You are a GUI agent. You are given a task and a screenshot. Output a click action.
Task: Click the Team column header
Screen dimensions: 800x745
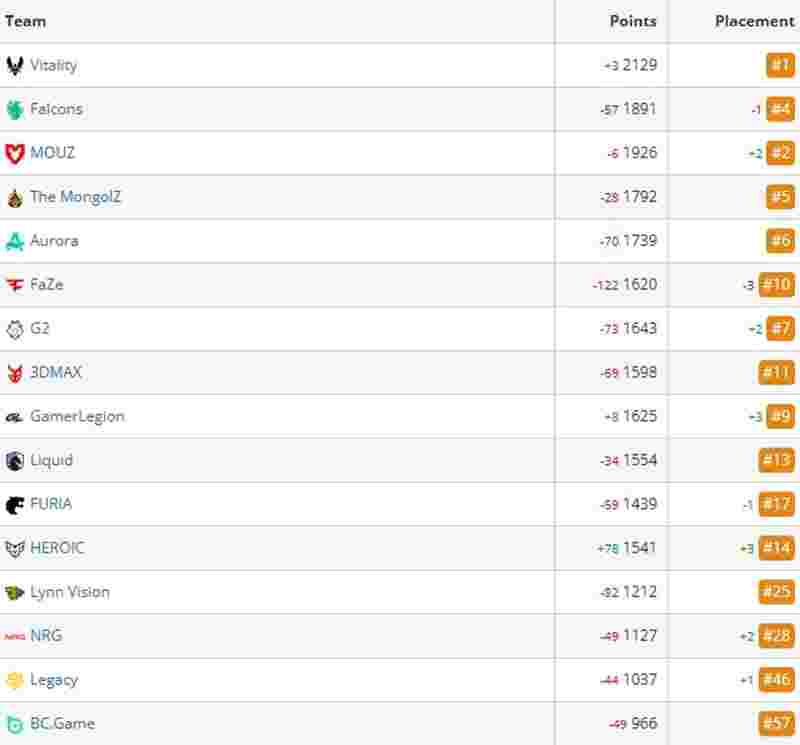pos(26,21)
